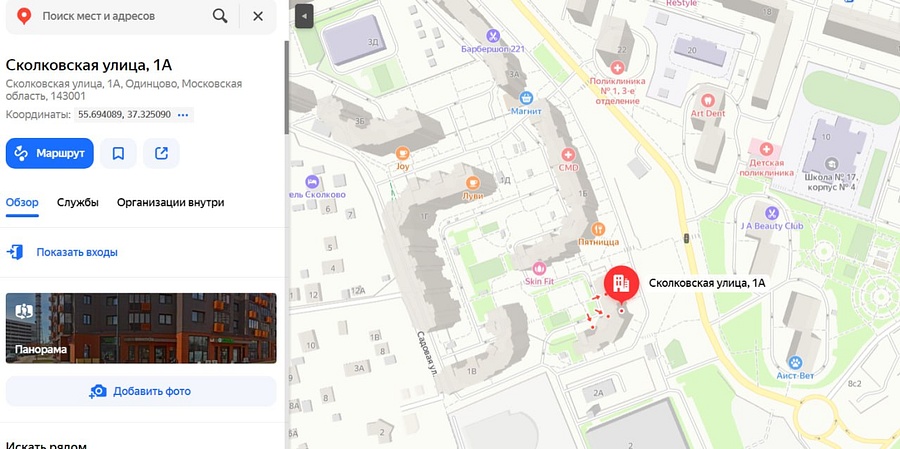Select the J A Beauty Club scissors marker
Screen dimensions: 900x449
click(x=772, y=213)
